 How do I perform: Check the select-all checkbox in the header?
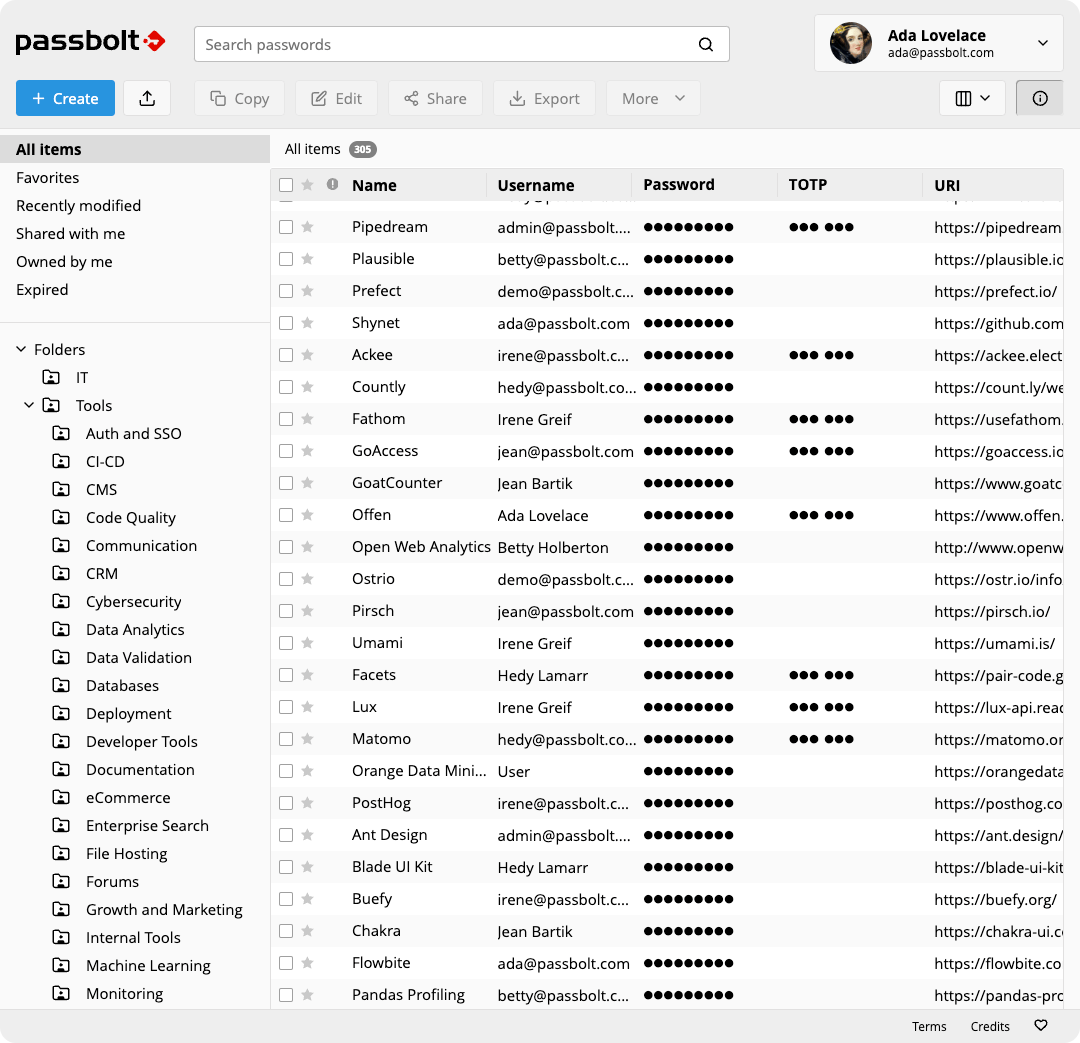285,185
